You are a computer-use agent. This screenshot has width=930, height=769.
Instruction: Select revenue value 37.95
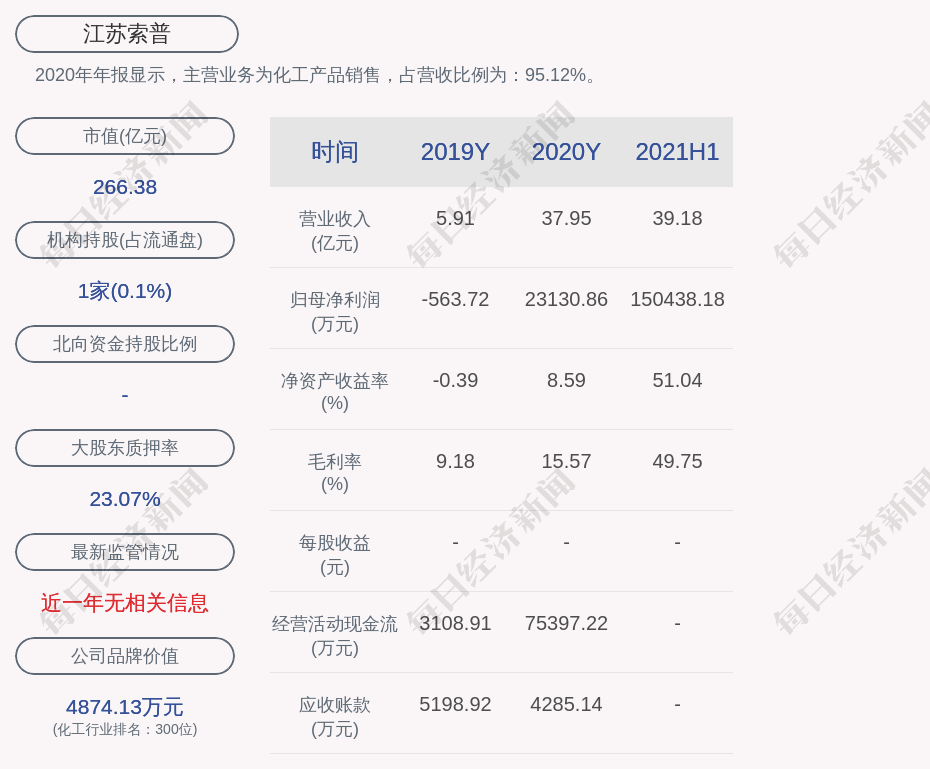coord(566,218)
